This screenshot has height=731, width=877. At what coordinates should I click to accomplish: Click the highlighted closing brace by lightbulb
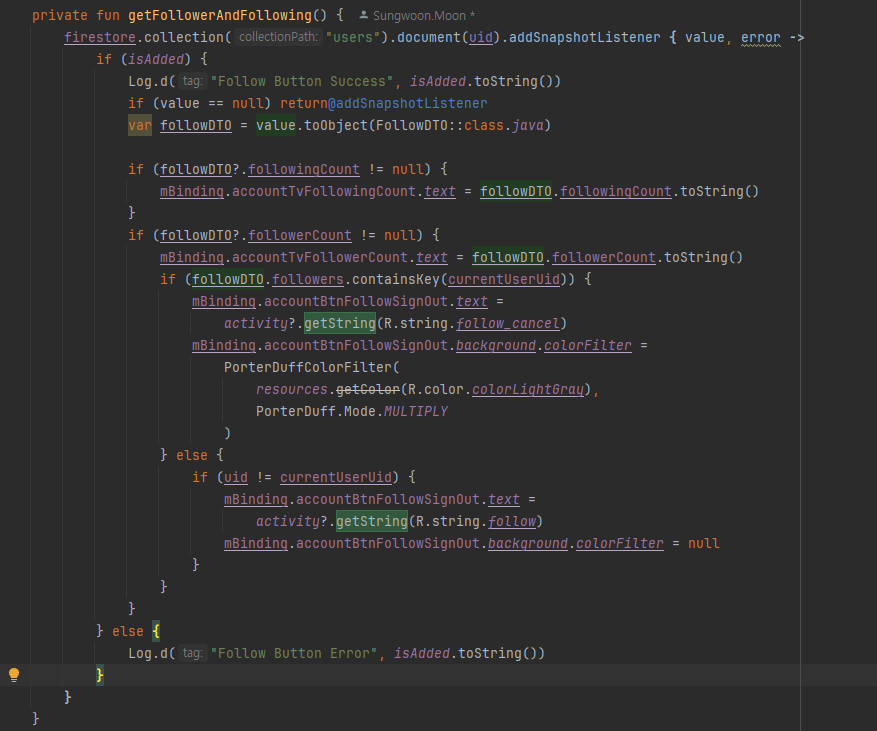pyautogui.click(x=100, y=675)
